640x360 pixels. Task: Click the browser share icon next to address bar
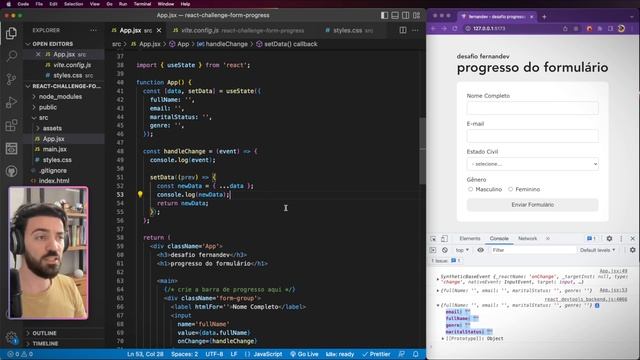565,29
